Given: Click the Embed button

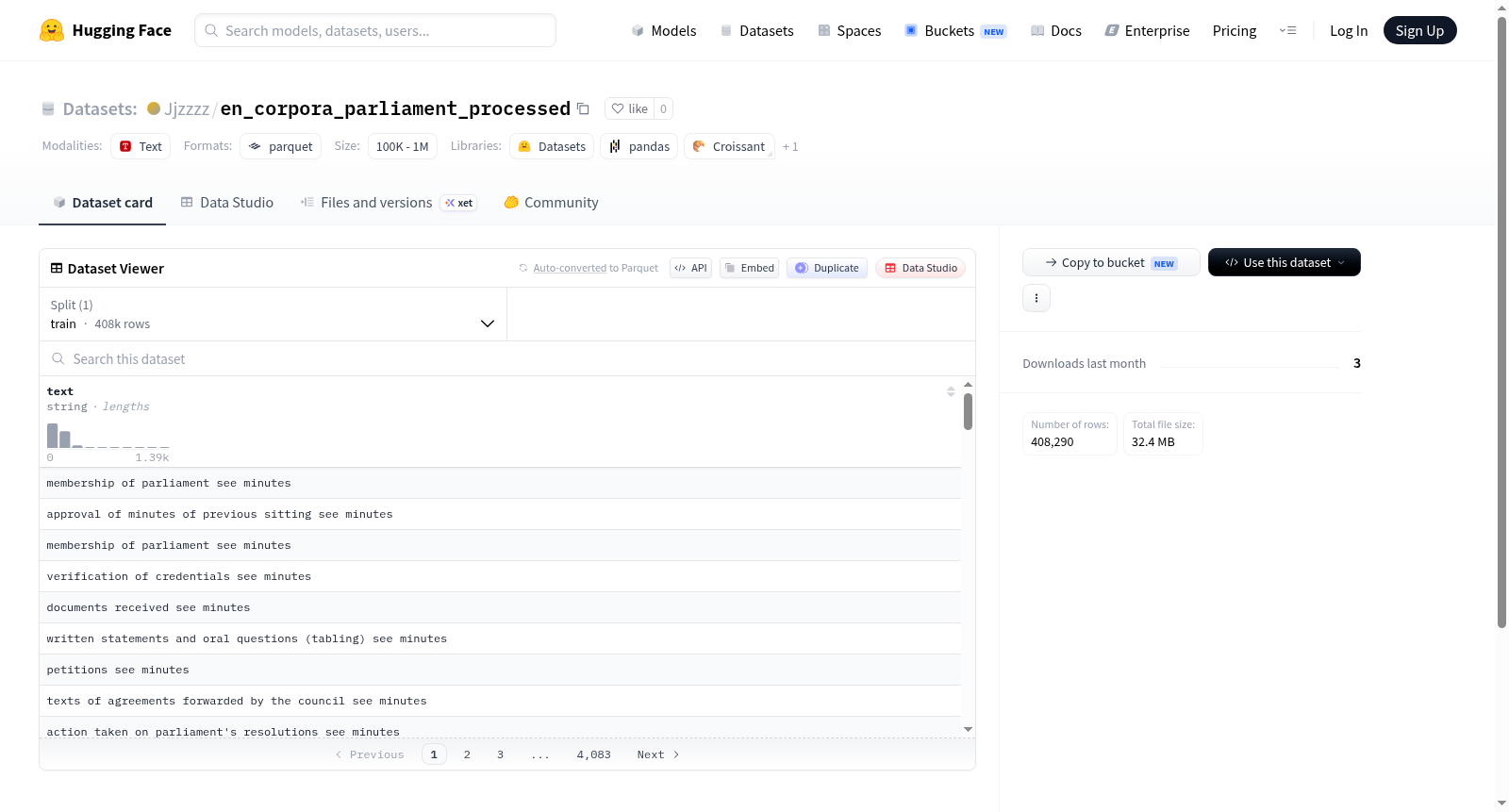Looking at the screenshot, I should pyautogui.click(x=750, y=268).
